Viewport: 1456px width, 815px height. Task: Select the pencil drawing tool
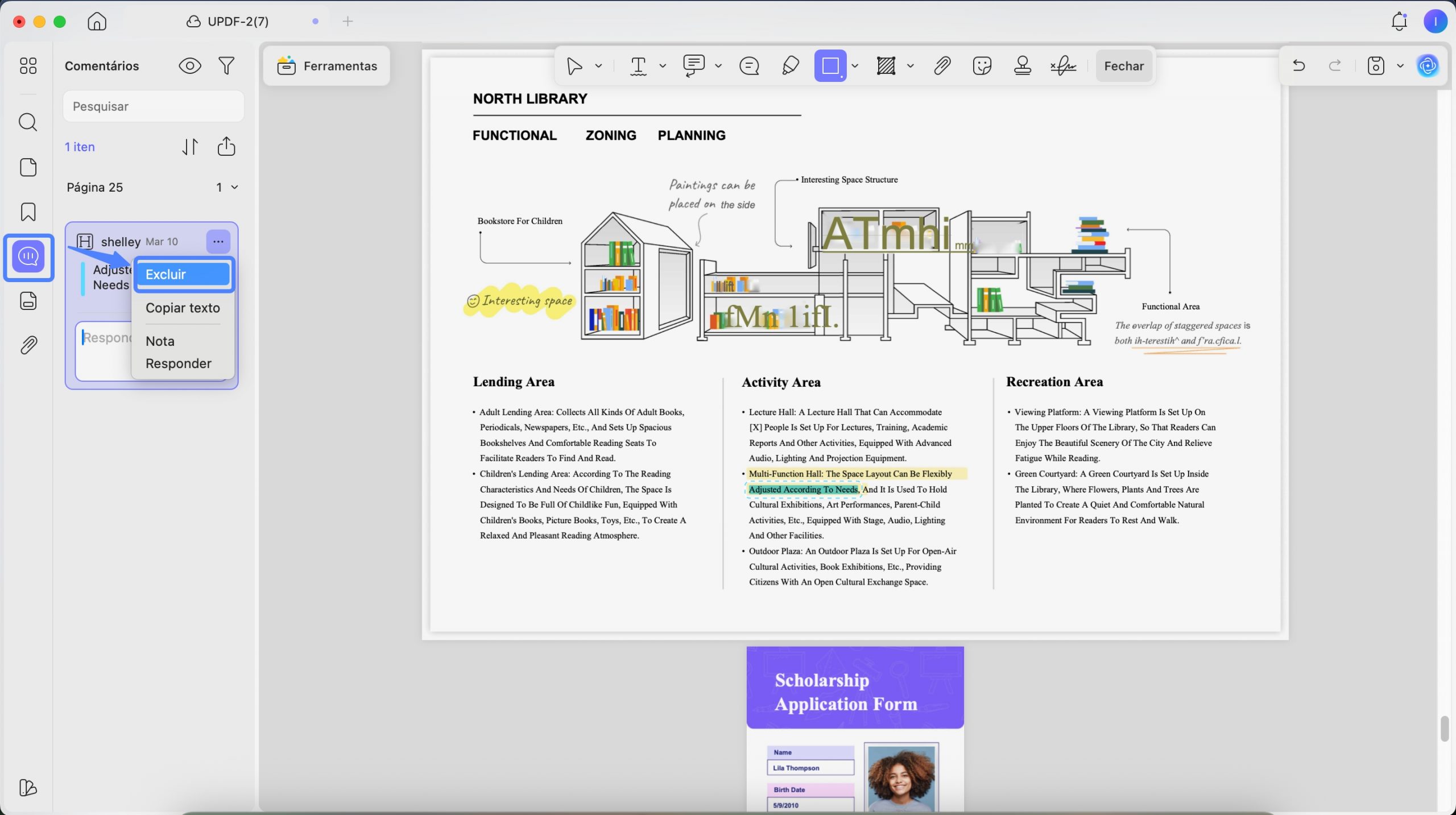[x=790, y=66]
